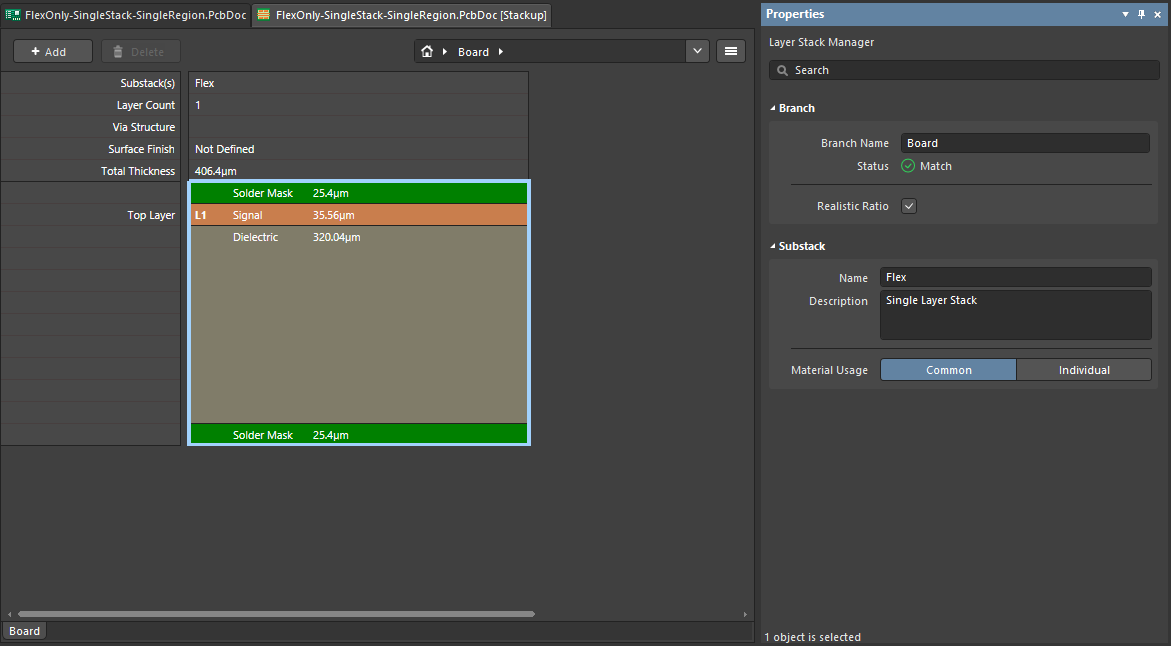Select the orange L1 Signal layer

[358, 215]
